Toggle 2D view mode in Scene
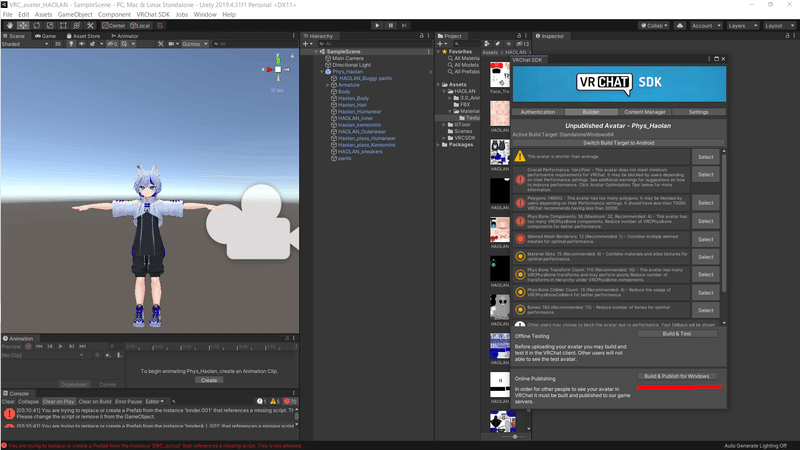 [x=58, y=44]
